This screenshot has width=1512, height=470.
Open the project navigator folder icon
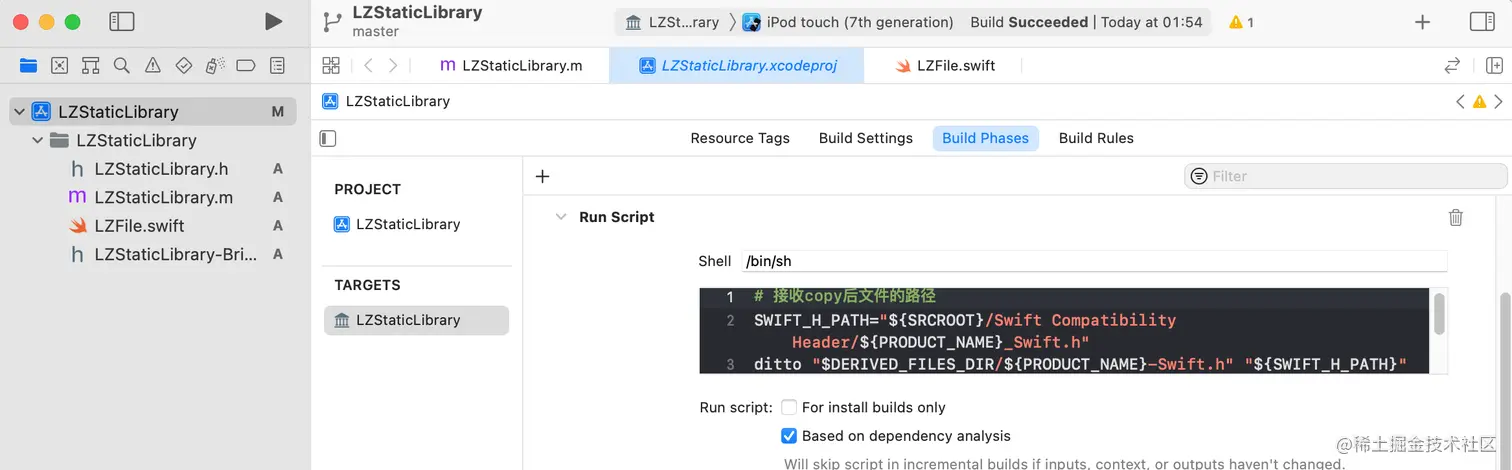(28, 66)
